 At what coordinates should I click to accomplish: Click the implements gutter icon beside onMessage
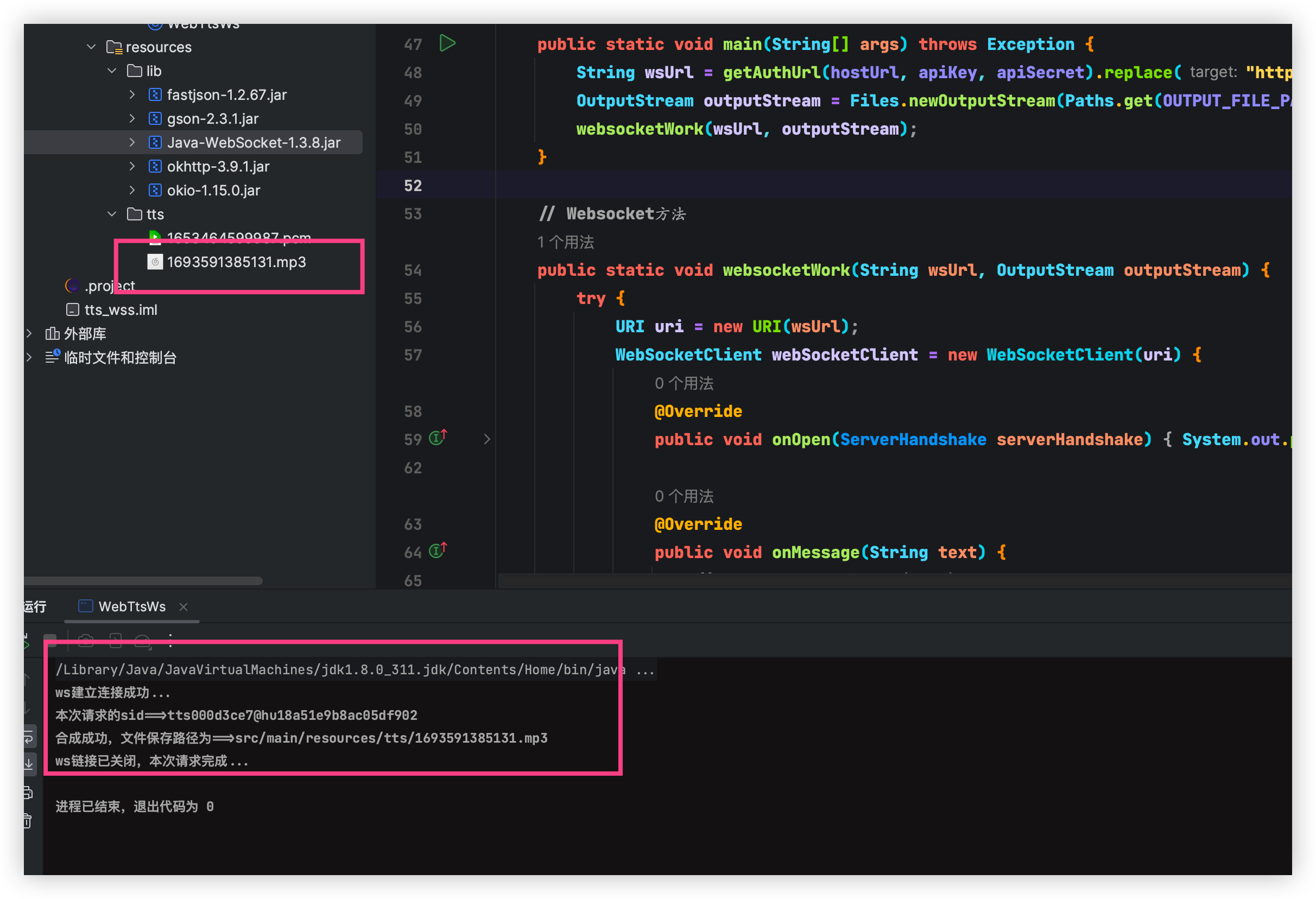coord(437,550)
